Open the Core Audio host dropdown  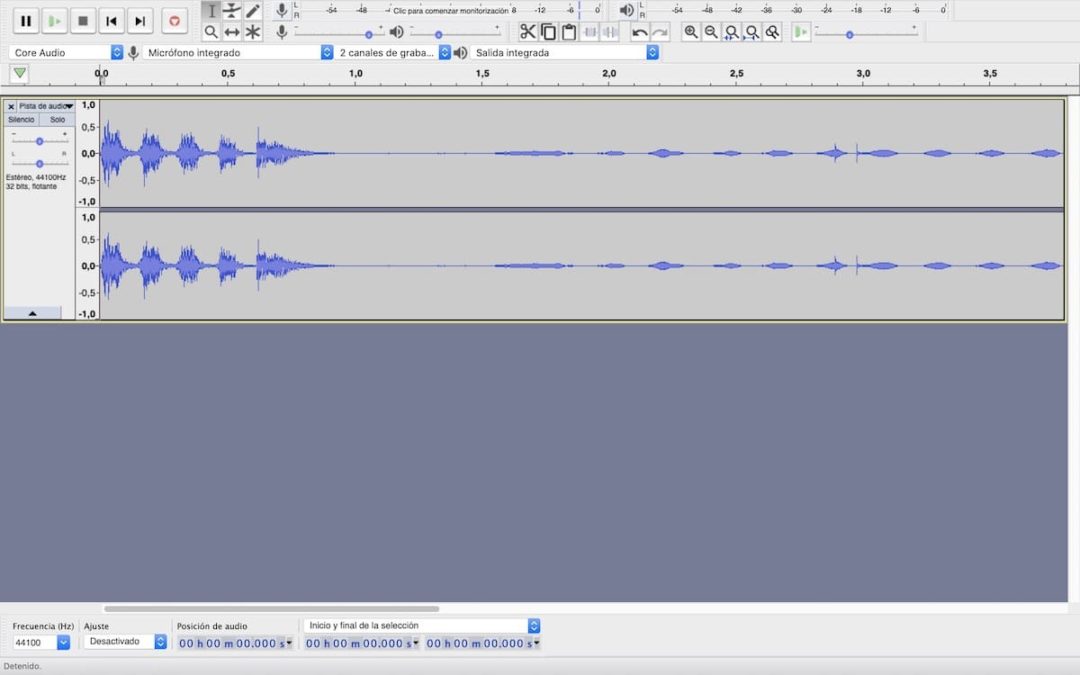[x=66, y=52]
